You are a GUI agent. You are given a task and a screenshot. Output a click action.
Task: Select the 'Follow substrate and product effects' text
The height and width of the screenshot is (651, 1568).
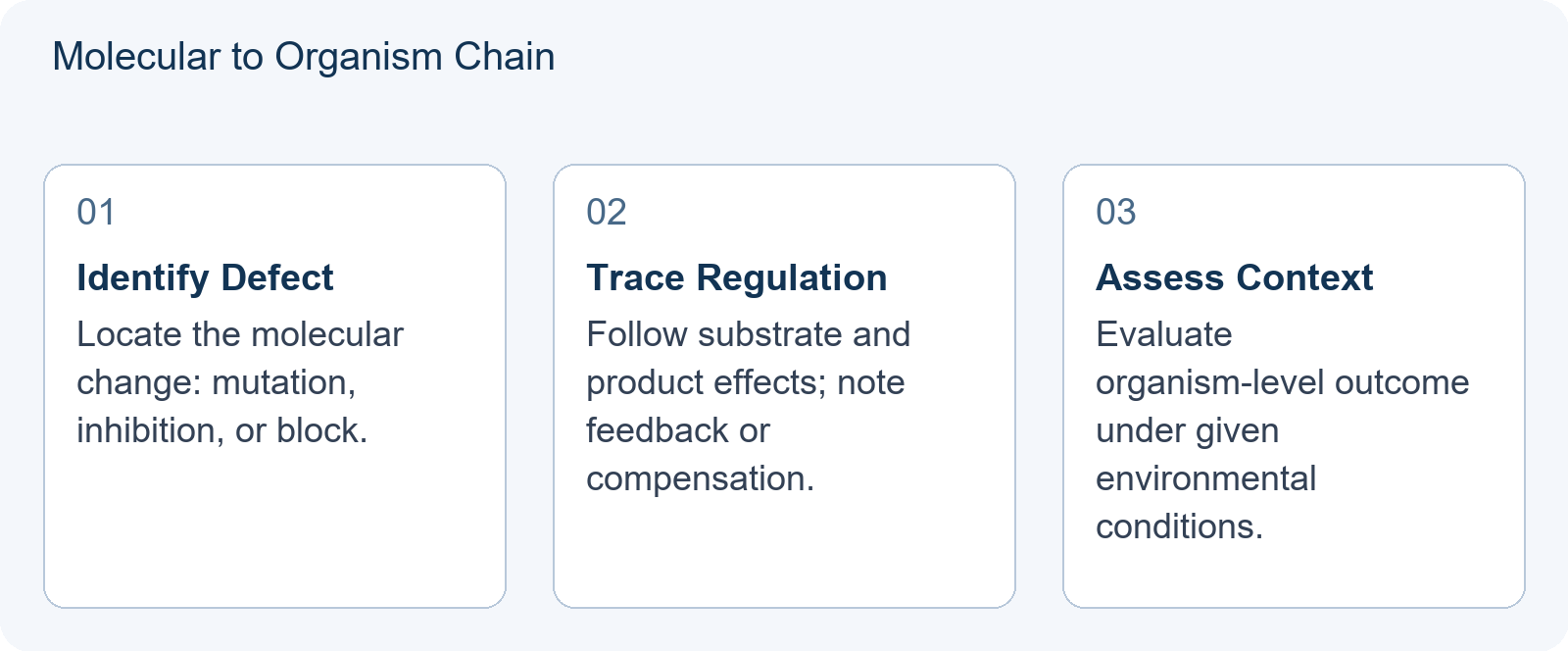coord(749,358)
